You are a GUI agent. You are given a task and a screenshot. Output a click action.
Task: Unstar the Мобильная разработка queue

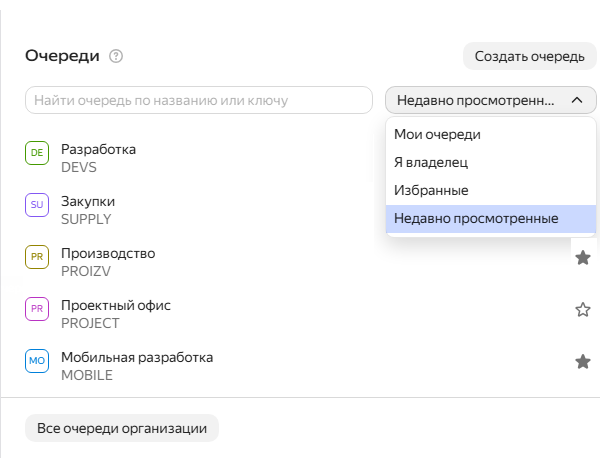[583, 362]
